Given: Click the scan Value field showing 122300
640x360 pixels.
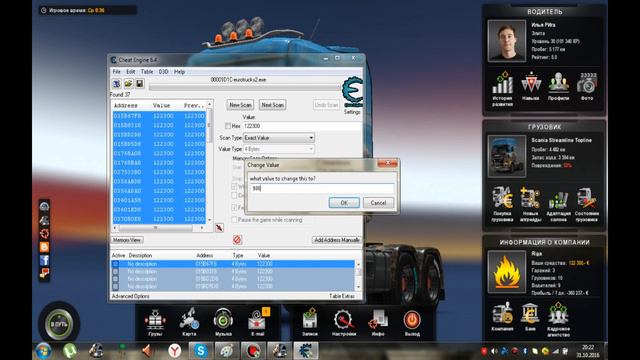Looking at the screenshot, I should (302, 126).
